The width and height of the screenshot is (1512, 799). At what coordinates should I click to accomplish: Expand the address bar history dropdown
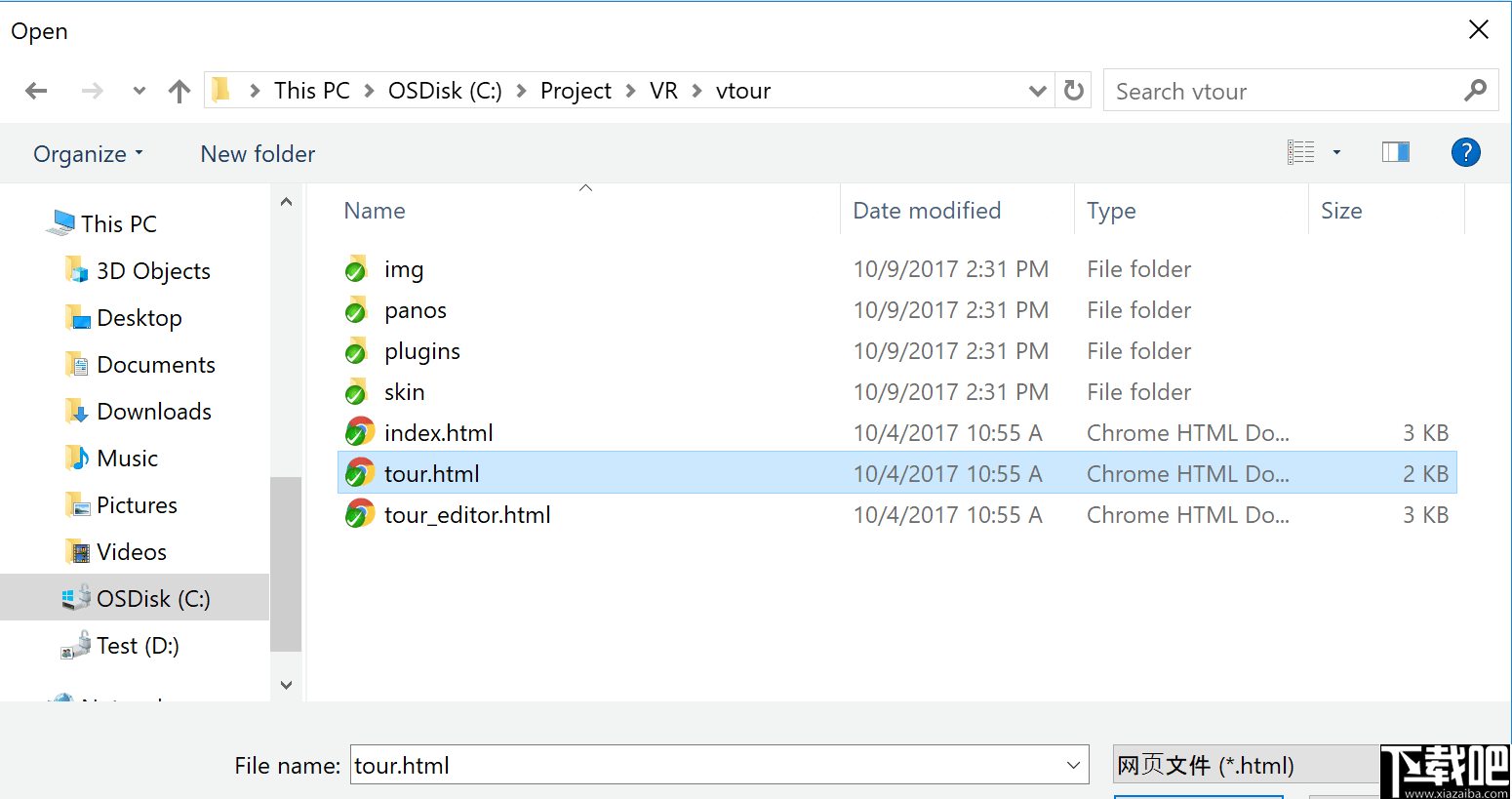pos(1037,91)
